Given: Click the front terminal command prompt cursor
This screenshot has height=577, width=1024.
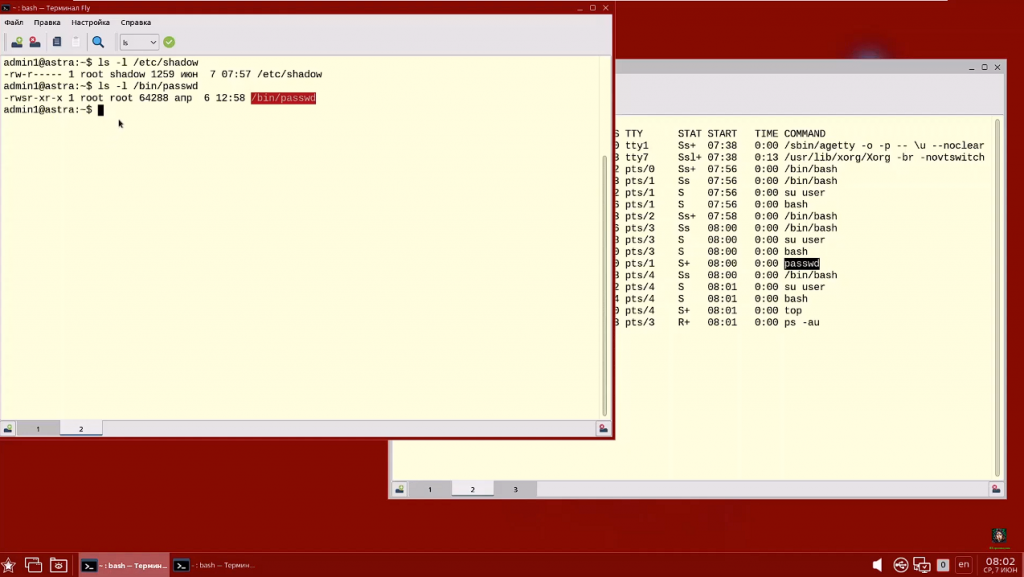Looking at the screenshot, I should (101, 110).
